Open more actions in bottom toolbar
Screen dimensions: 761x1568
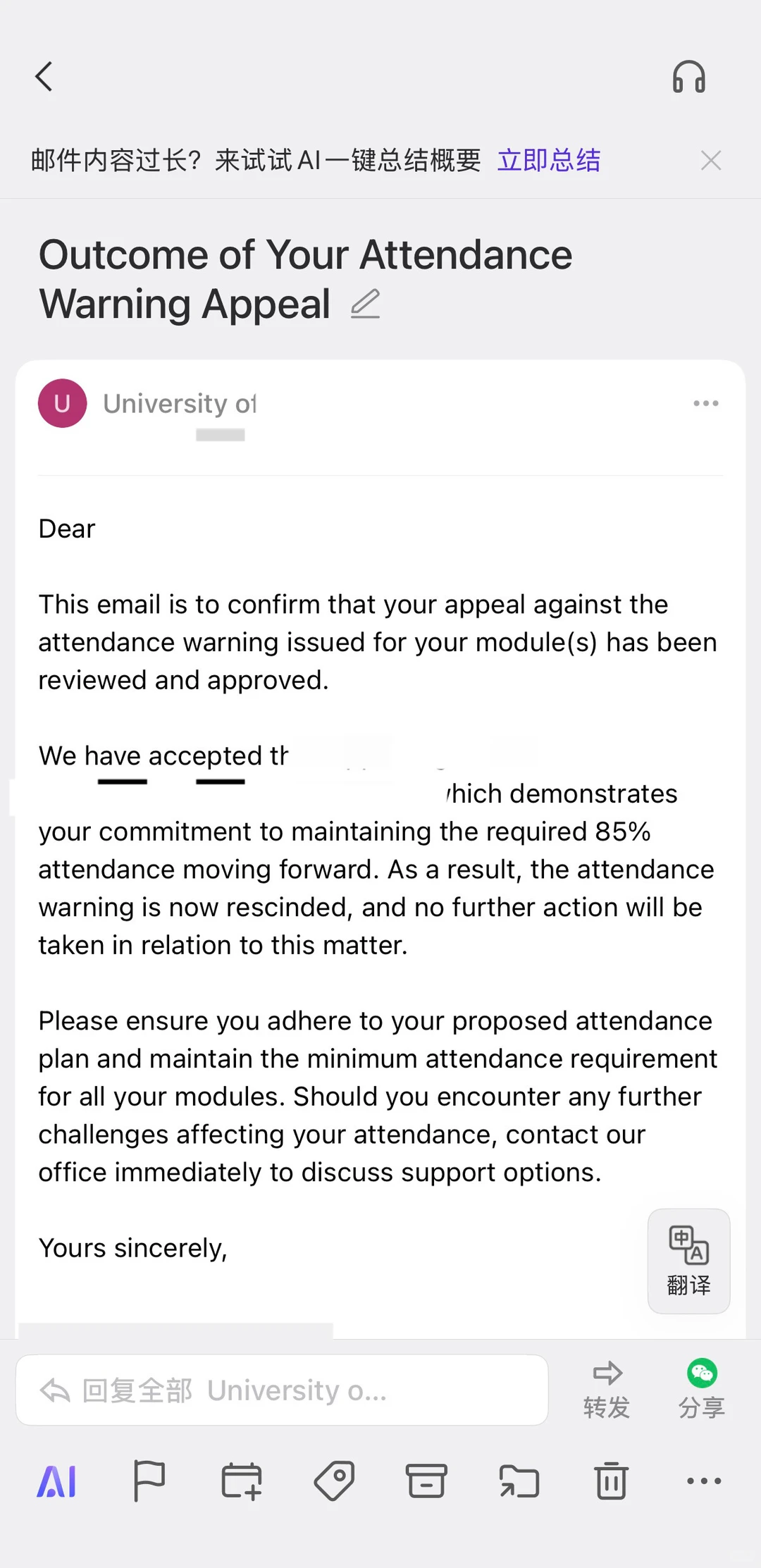[x=704, y=1481]
